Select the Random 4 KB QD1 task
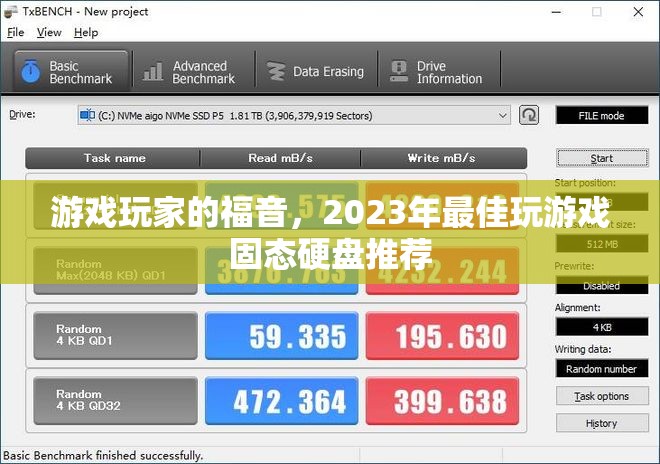The image size is (660, 464). (x=115, y=336)
